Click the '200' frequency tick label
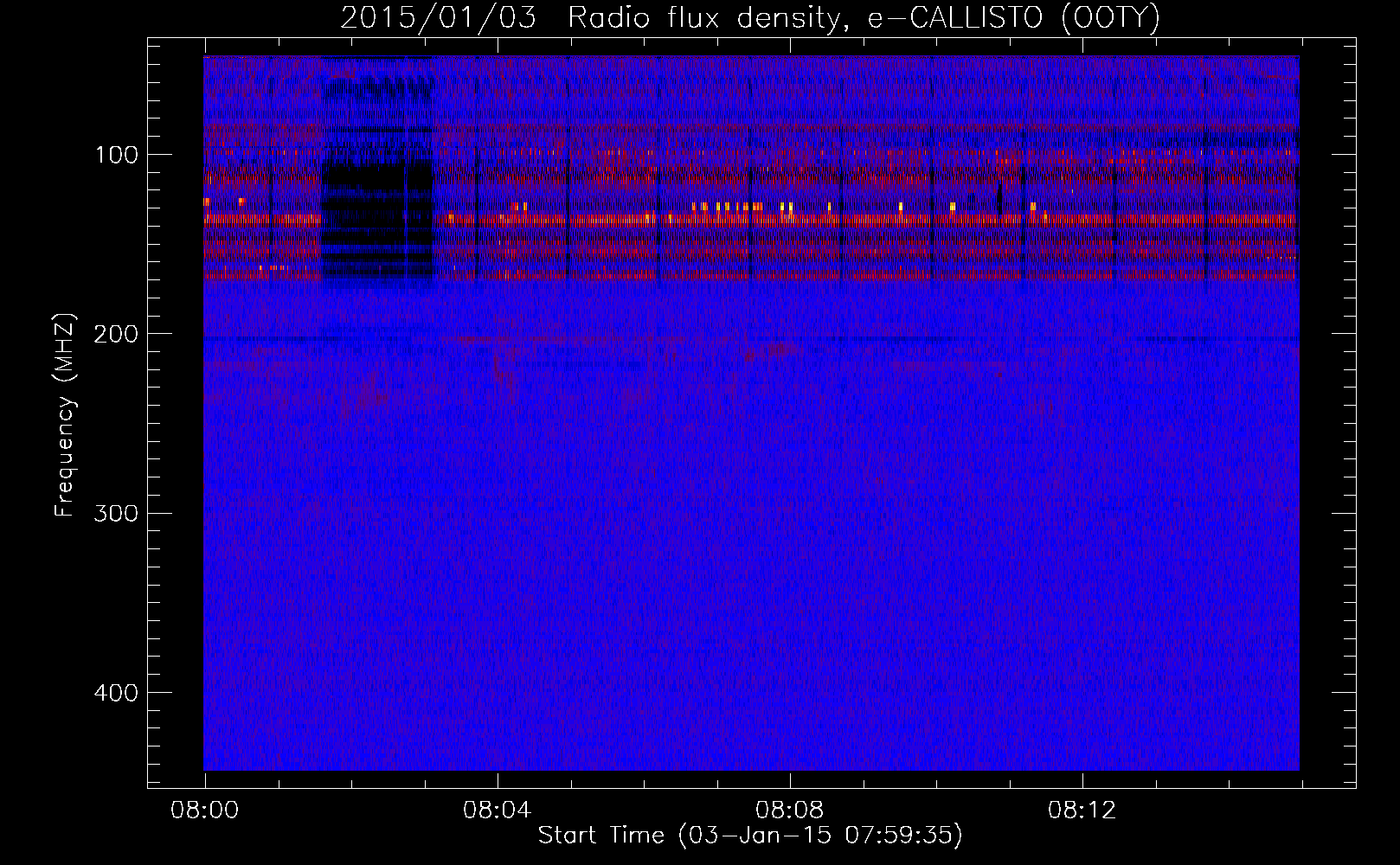Image resolution: width=1400 pixels, height=865 pixels. click(117, 334)
